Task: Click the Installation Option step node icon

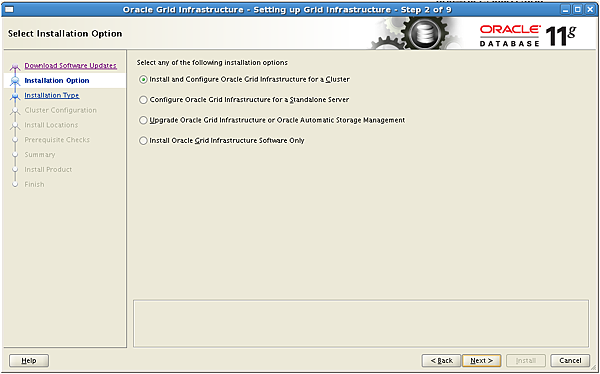Action: click(15, 81)
